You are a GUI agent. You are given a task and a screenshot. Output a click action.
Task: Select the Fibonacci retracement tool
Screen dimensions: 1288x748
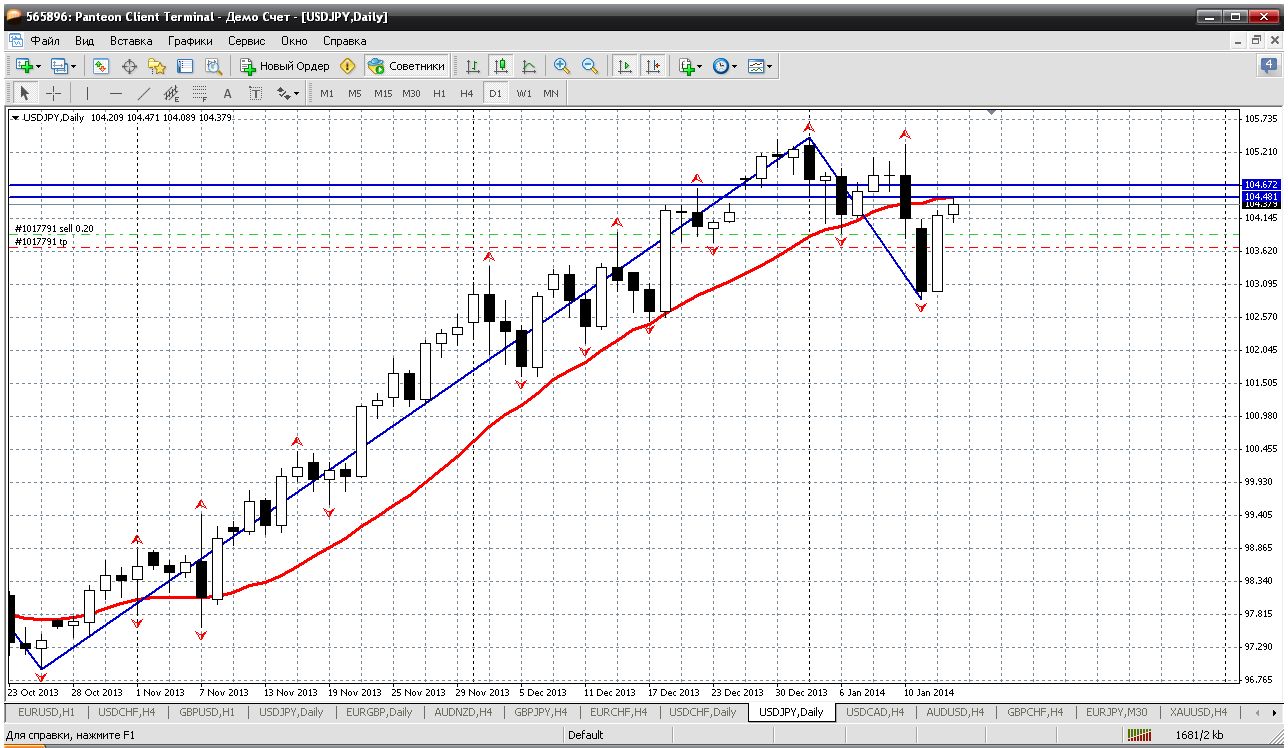click(199, 93)
